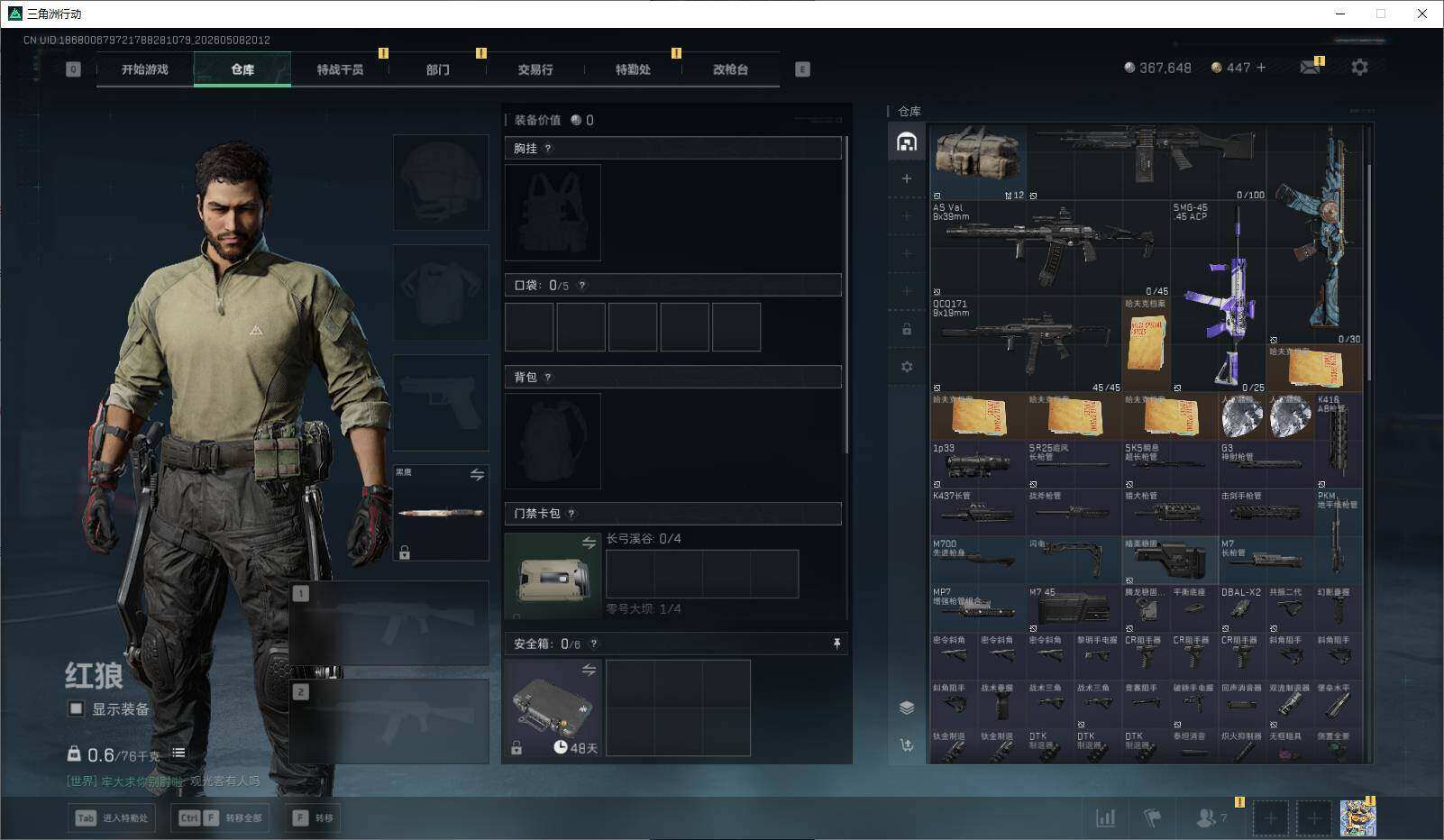The width and height of the screenshot is (1444, 840).
Task: Select the duffel bag in stash
Action: (x=978, y=162)
